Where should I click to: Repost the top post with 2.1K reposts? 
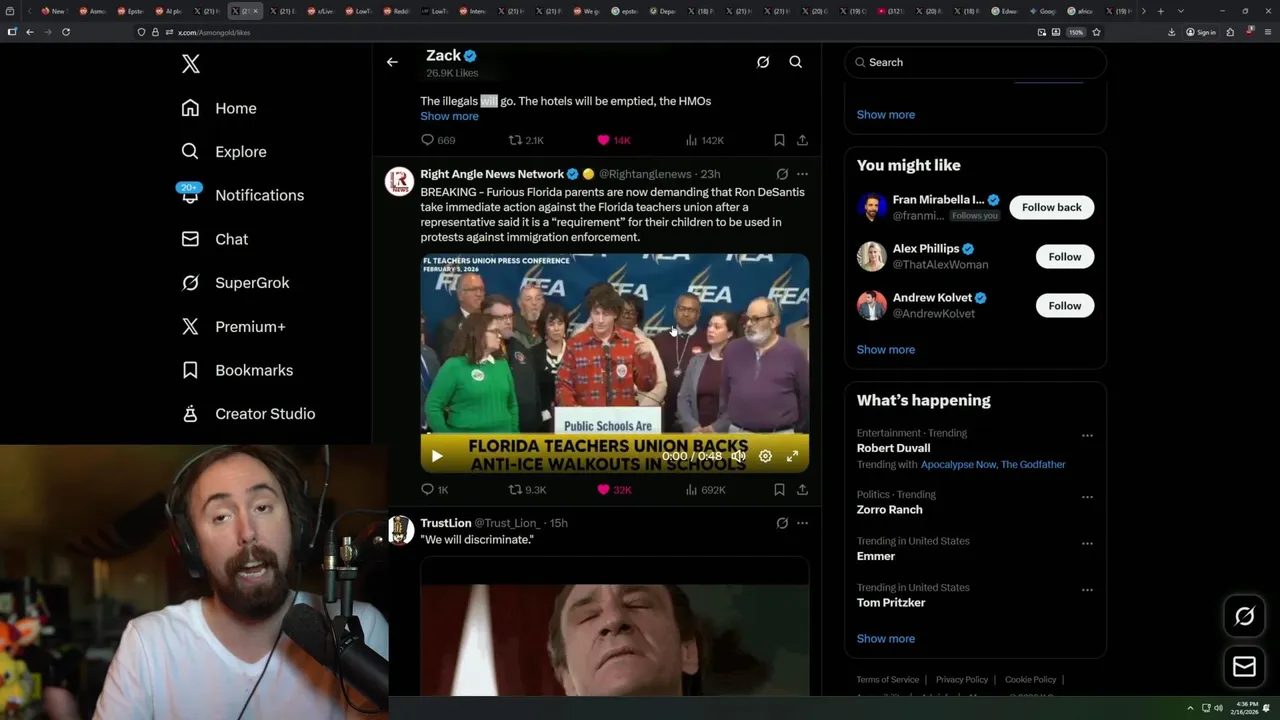(x=527, y=140)
